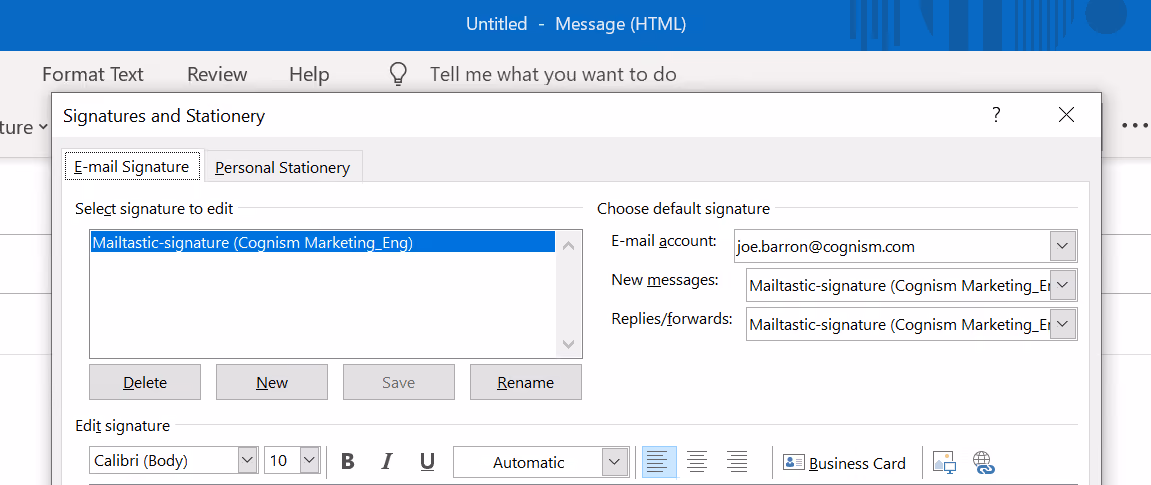Click the lightbulb Tell me icon

click(398, 74)
